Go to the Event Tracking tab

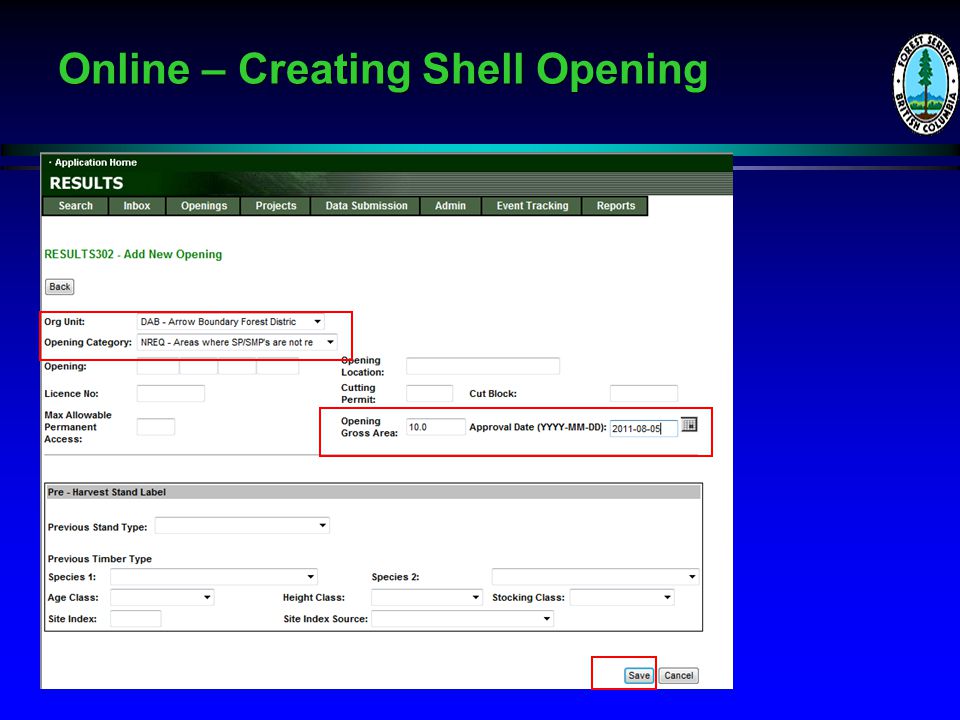(532, 206)
